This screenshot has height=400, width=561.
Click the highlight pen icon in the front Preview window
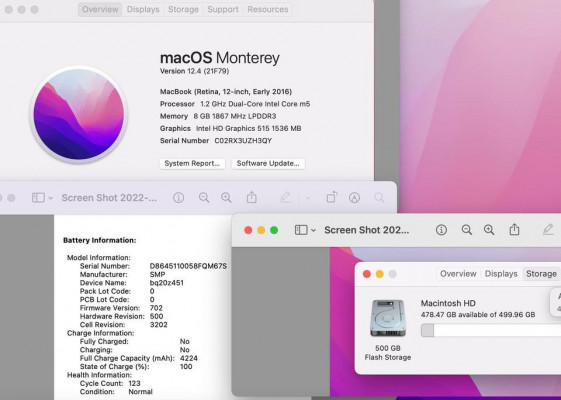(548, 229)
